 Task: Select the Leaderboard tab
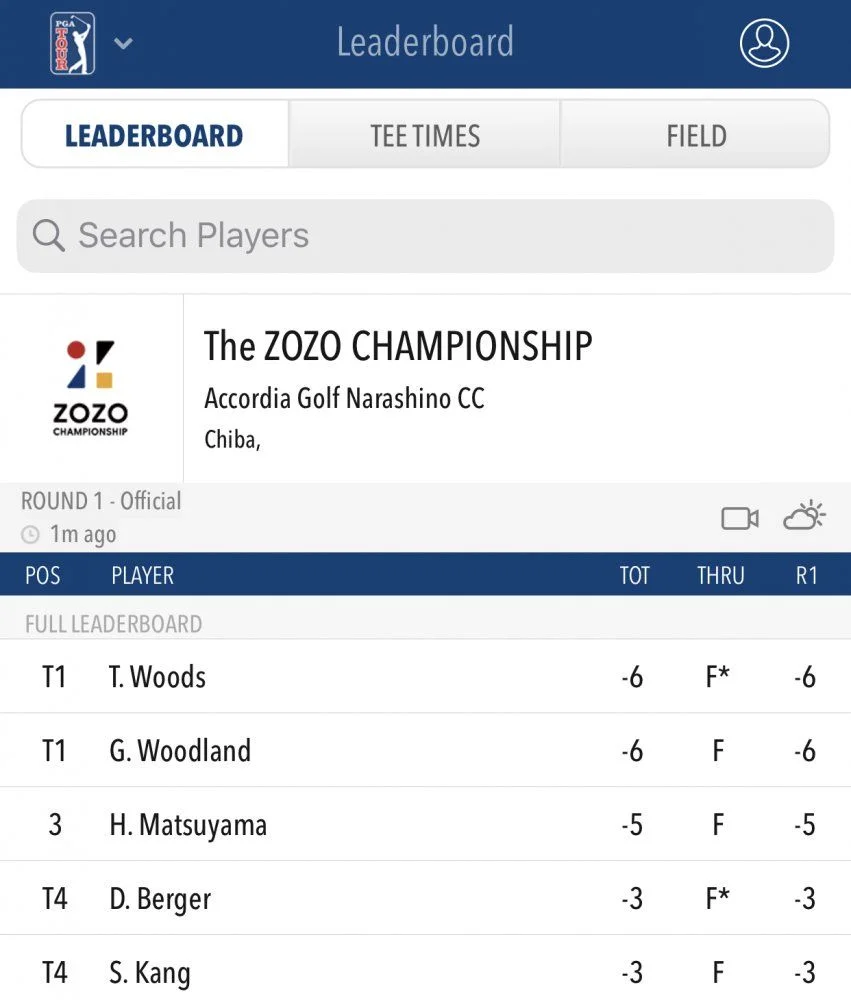[154, 135]
